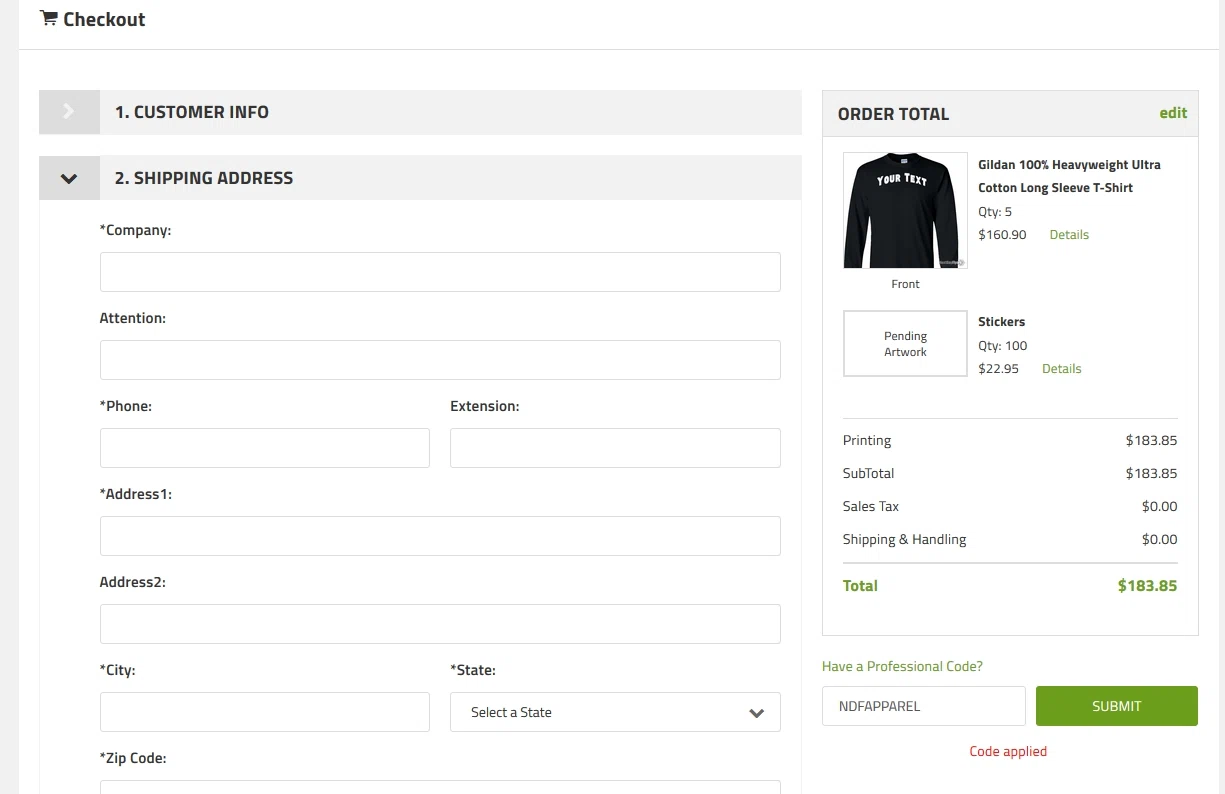The height and width of the screenshot is (794, 1225).
Task: Click the Professional Code input field
Action: click(x=923, y=706)
